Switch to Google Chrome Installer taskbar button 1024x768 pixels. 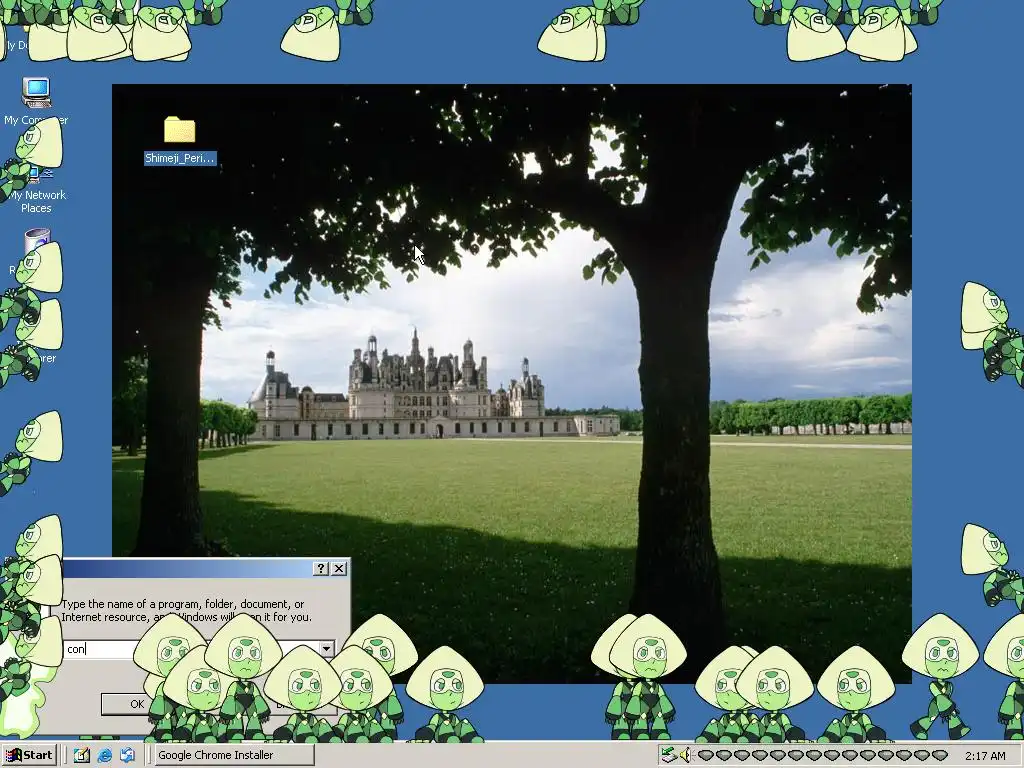point(236,755)
